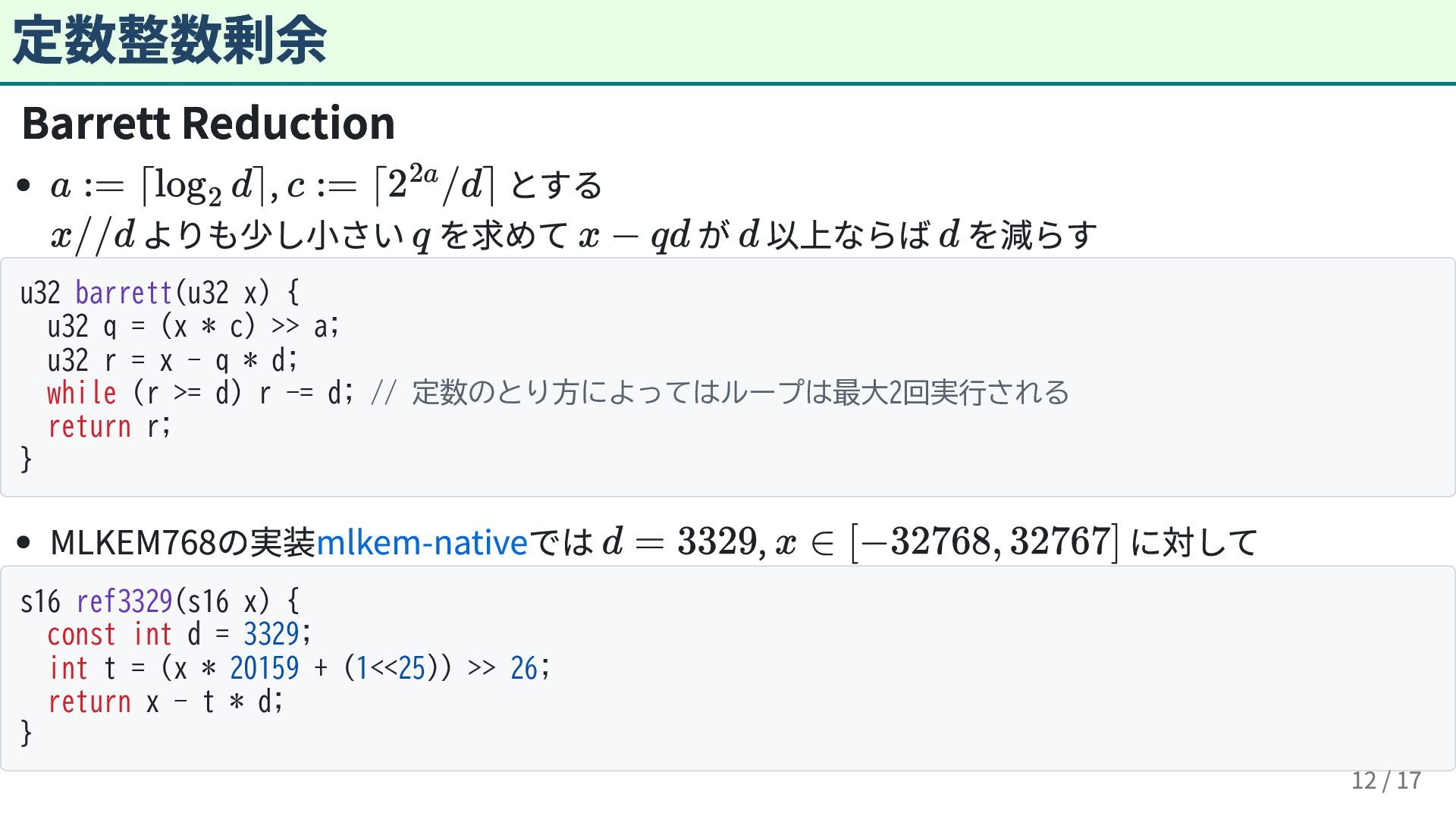Screen dimensions: 1456x819
Task: Select the while keyword in first code block
Action: [81, 394]
